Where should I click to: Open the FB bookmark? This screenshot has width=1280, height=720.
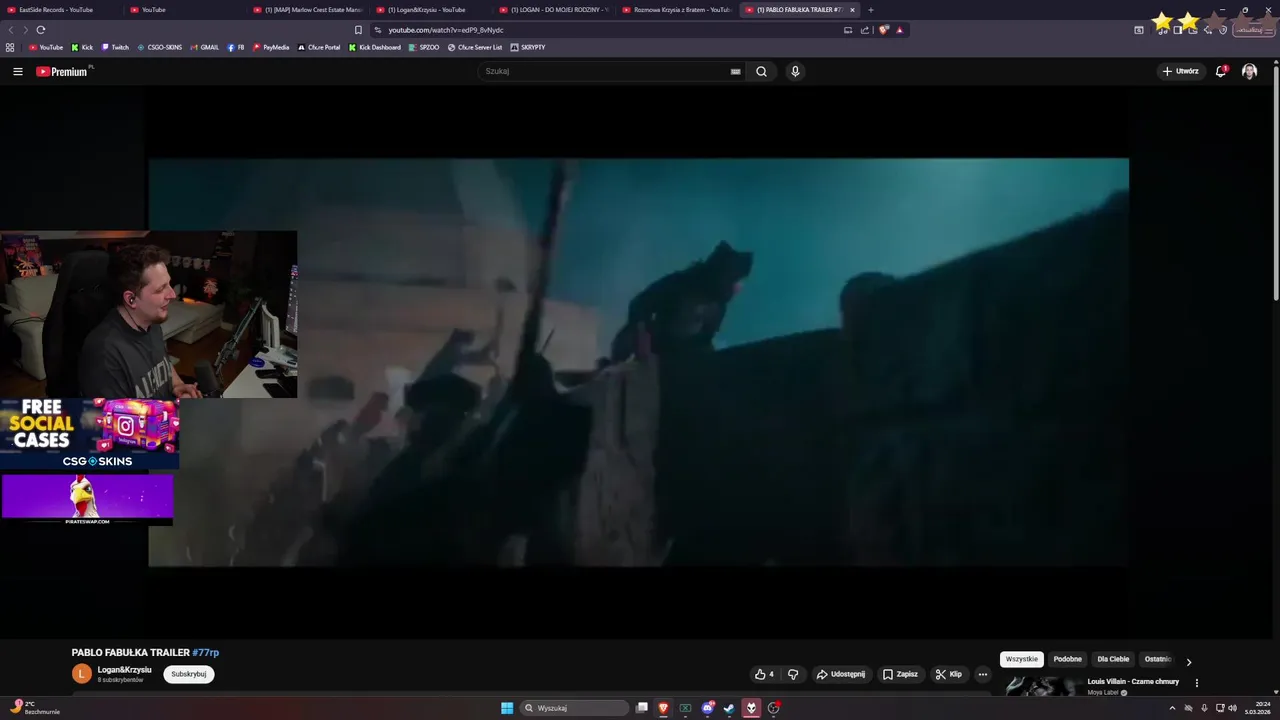236,47
